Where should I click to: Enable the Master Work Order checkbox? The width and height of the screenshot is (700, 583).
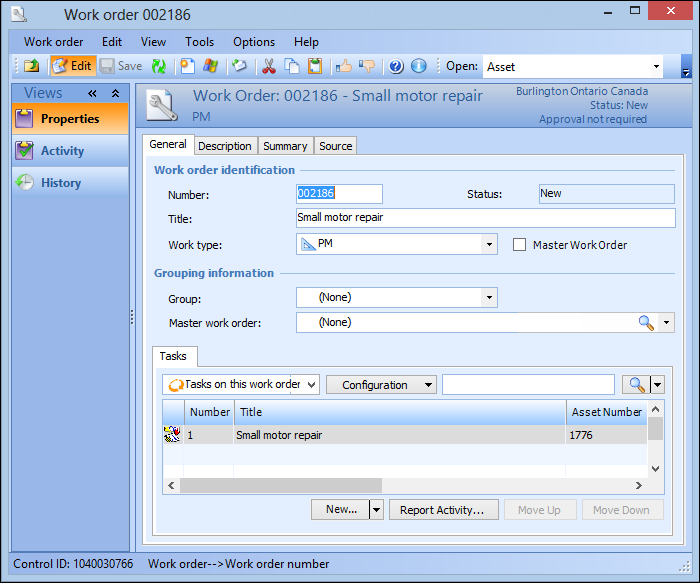pyautogui.click(x=519, y=245)
